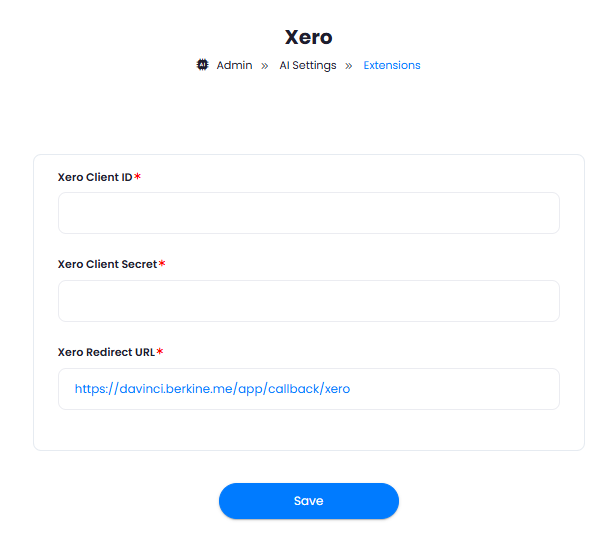Open the Extensions breadcrumb link
Viewport: 613px width, 536px height.
coord(392,65)
